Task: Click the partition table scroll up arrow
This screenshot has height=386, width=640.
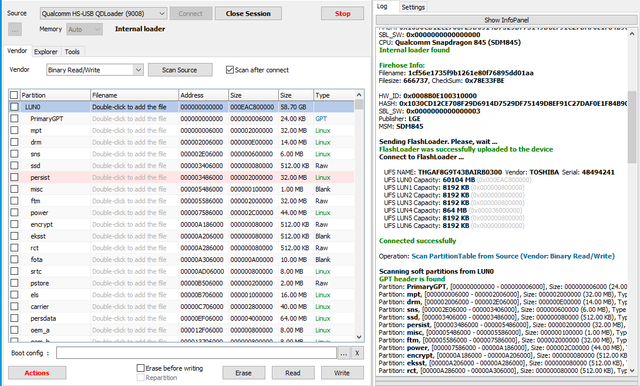Action: 359,95
